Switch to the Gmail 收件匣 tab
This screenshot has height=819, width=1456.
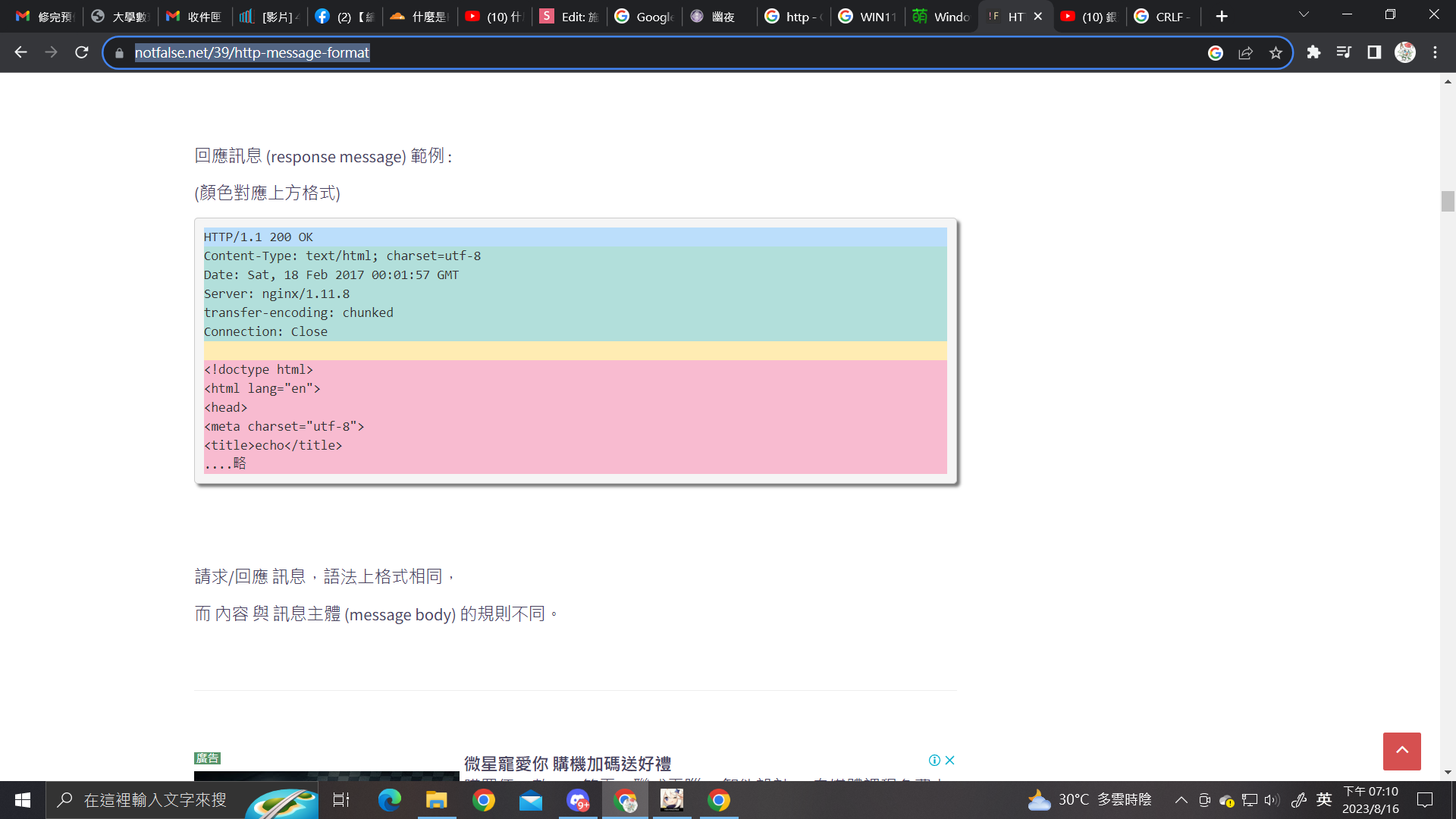[x=194, y=17]
